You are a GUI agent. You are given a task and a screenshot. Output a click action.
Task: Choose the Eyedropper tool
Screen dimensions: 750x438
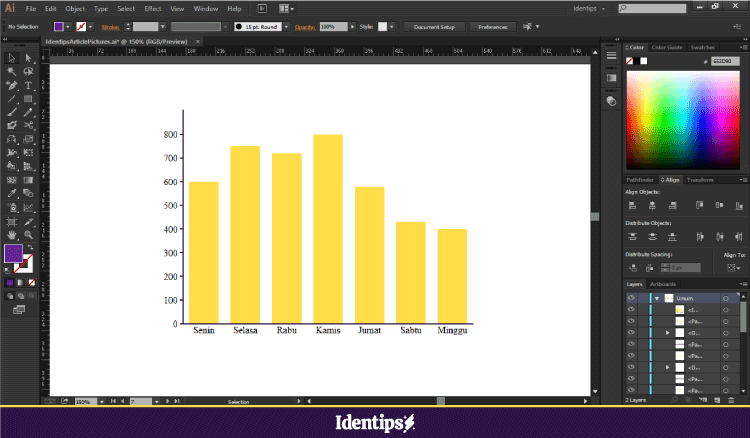11,192
